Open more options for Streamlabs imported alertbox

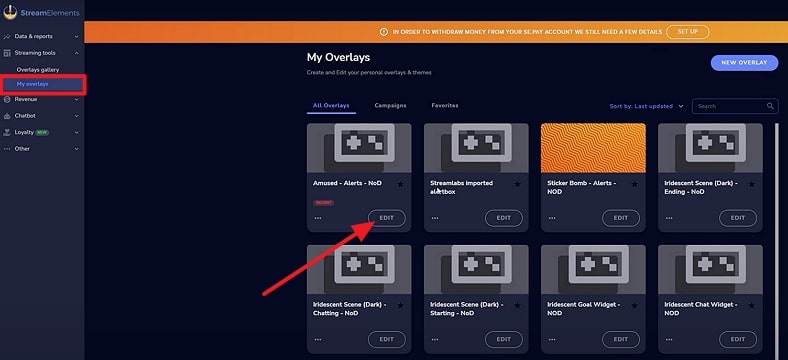(x=435, y=218)
